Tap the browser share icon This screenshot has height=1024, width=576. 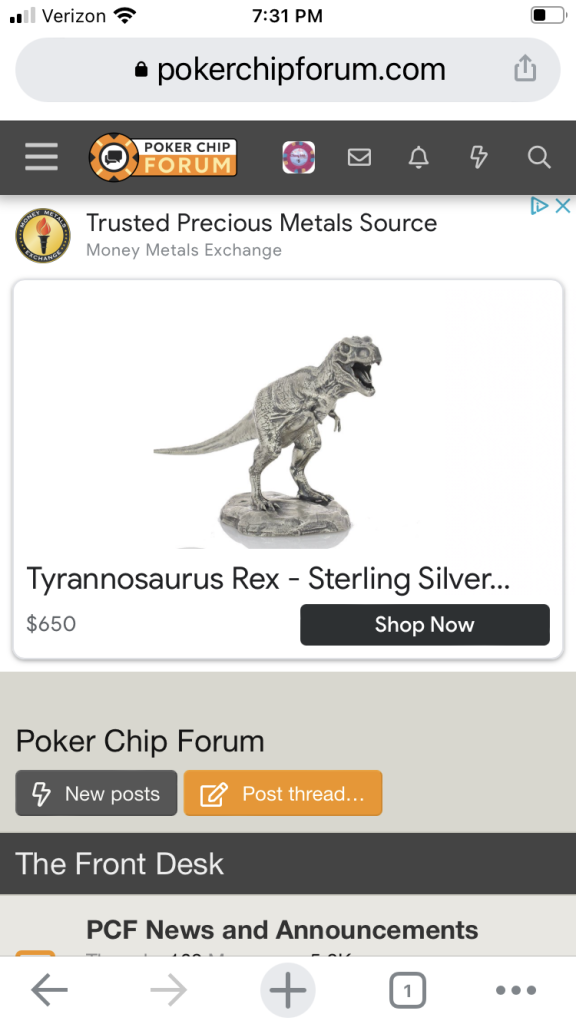point(525,69)
